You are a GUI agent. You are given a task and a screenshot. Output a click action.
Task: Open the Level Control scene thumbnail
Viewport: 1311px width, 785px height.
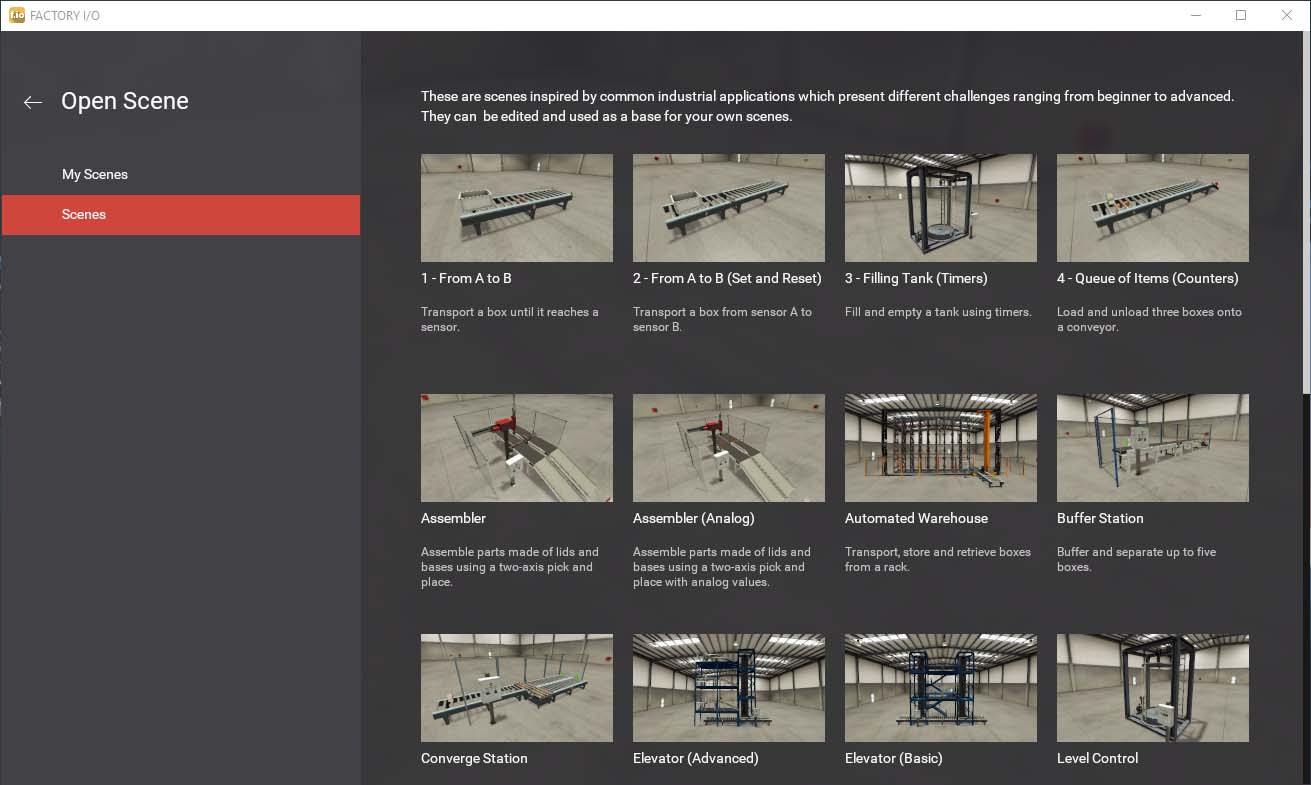[1153, 688]
